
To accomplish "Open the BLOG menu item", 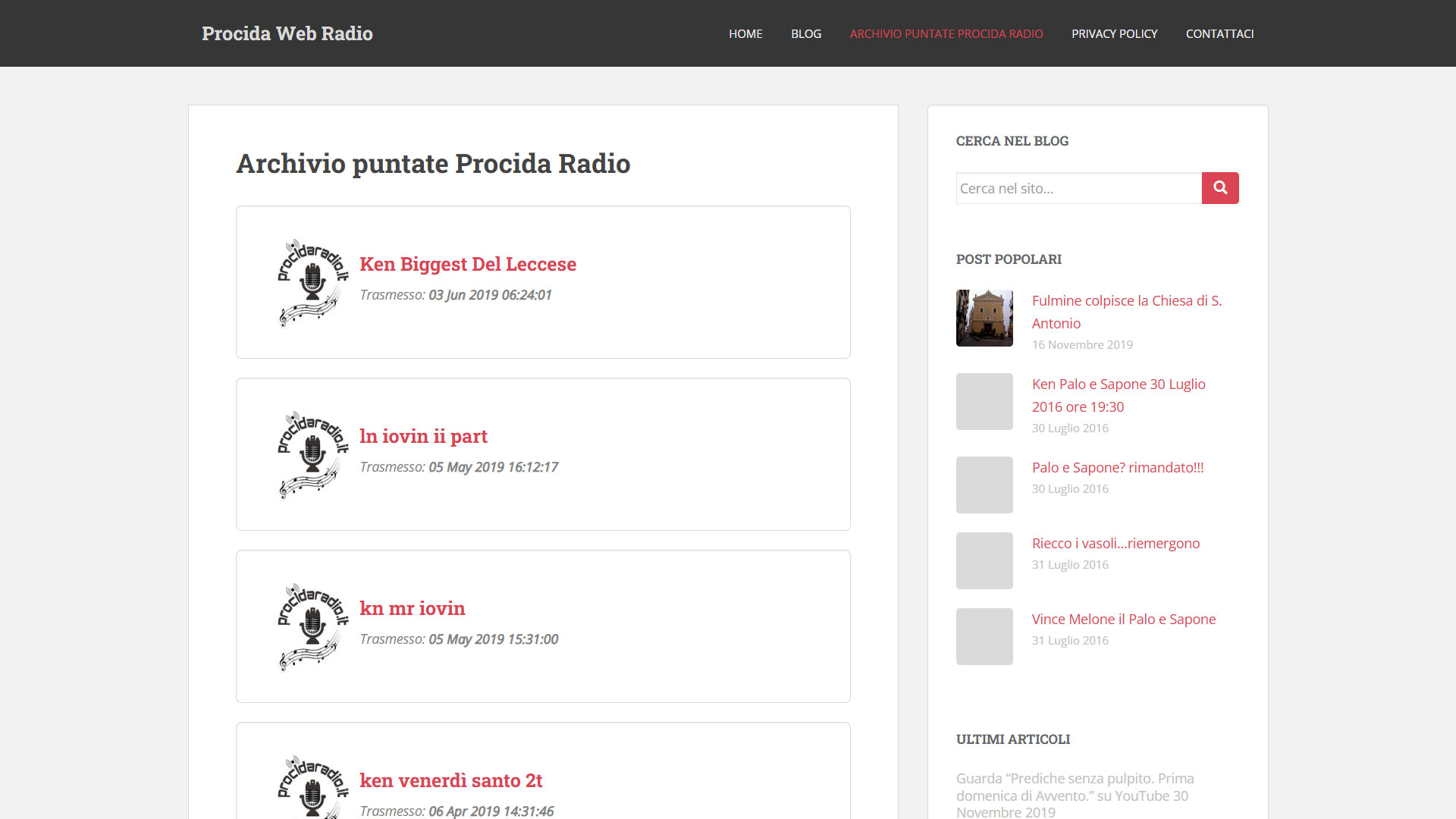I will pos(806,33).
